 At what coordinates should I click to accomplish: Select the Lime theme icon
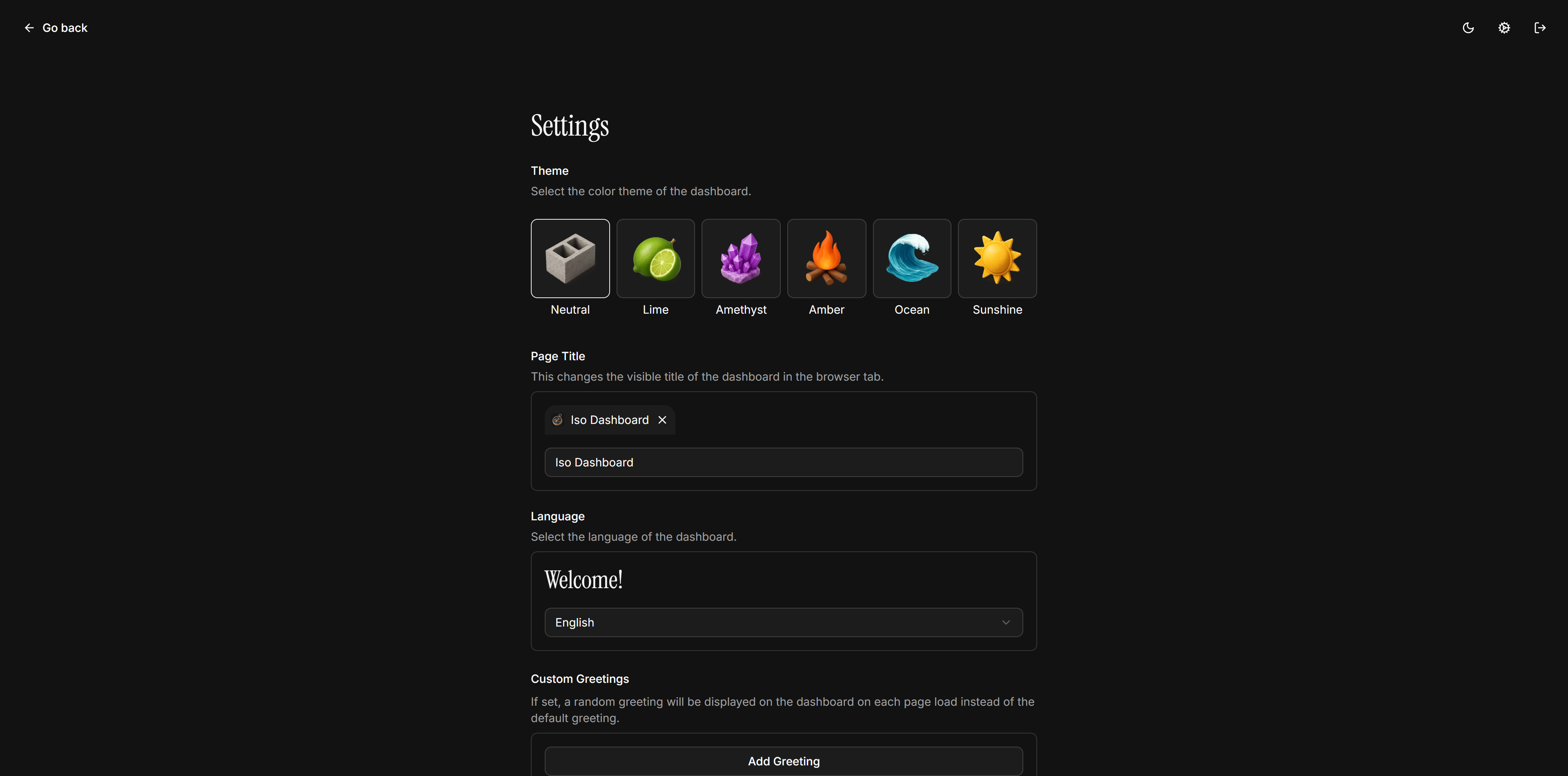pyautogui.click(x=655, y=258)
